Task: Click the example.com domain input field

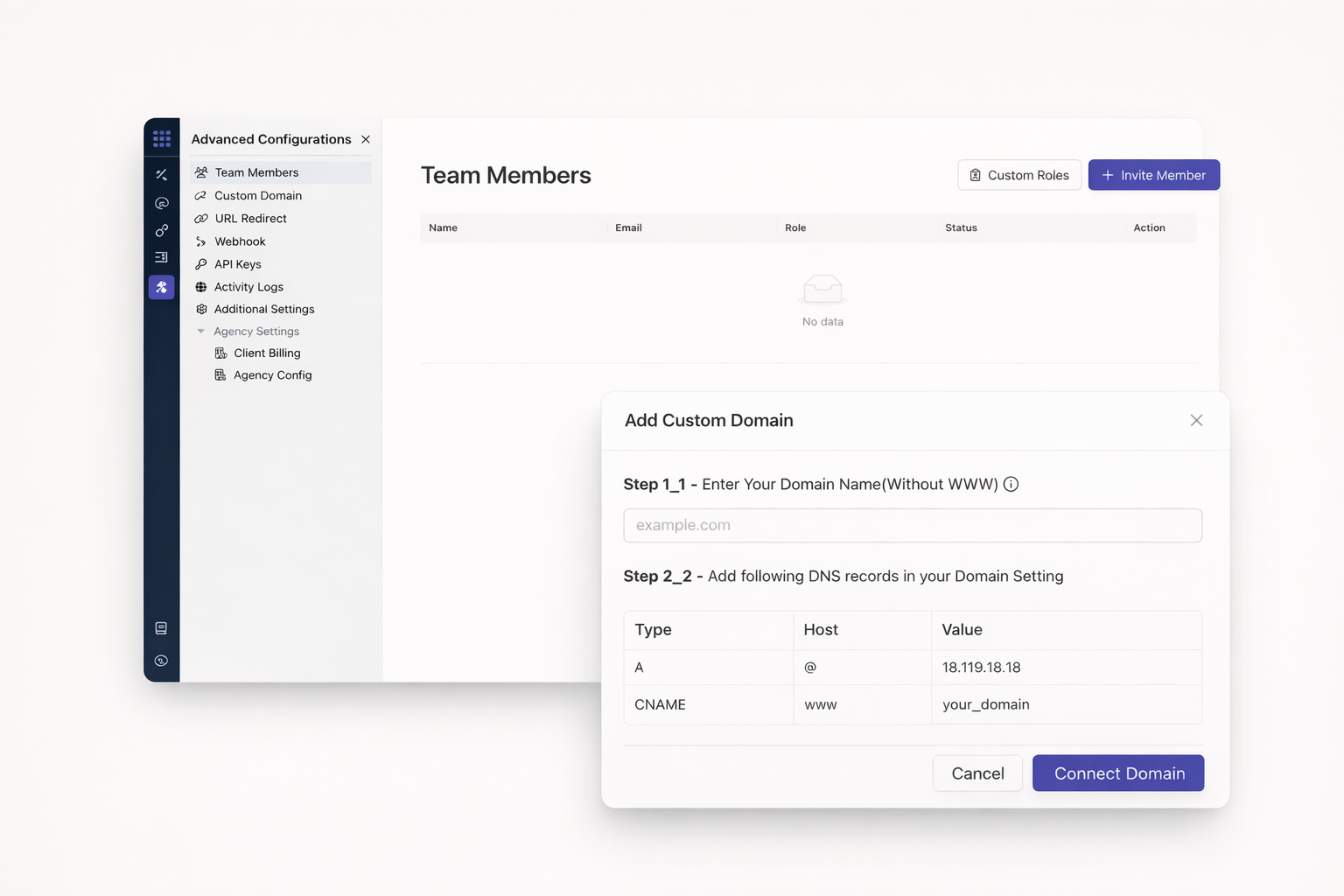Action: click(912, 526)
